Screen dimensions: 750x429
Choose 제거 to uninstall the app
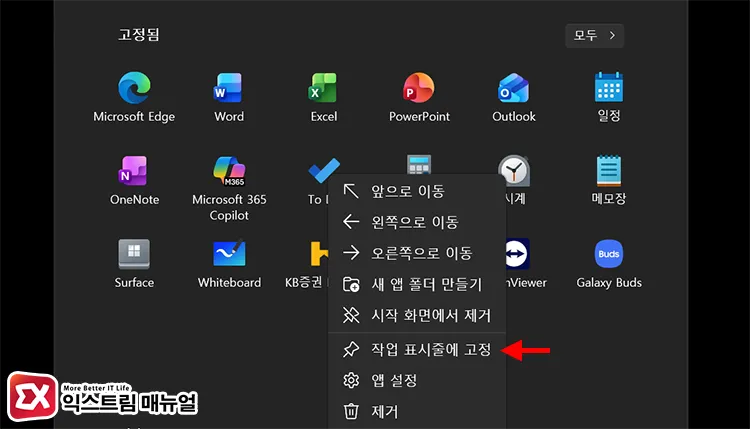[x=417, y=412]
